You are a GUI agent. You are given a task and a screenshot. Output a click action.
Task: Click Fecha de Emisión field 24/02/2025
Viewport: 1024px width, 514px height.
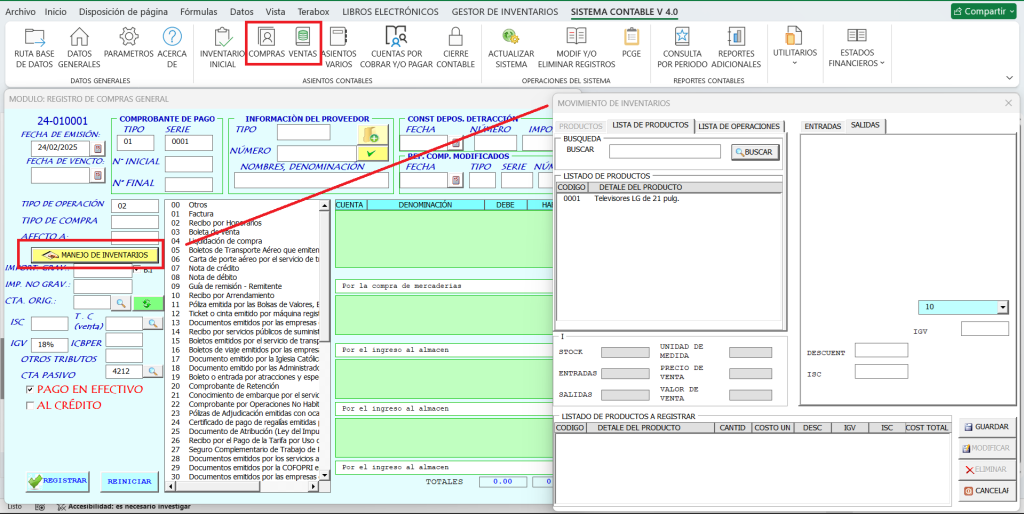pos(61,148)
